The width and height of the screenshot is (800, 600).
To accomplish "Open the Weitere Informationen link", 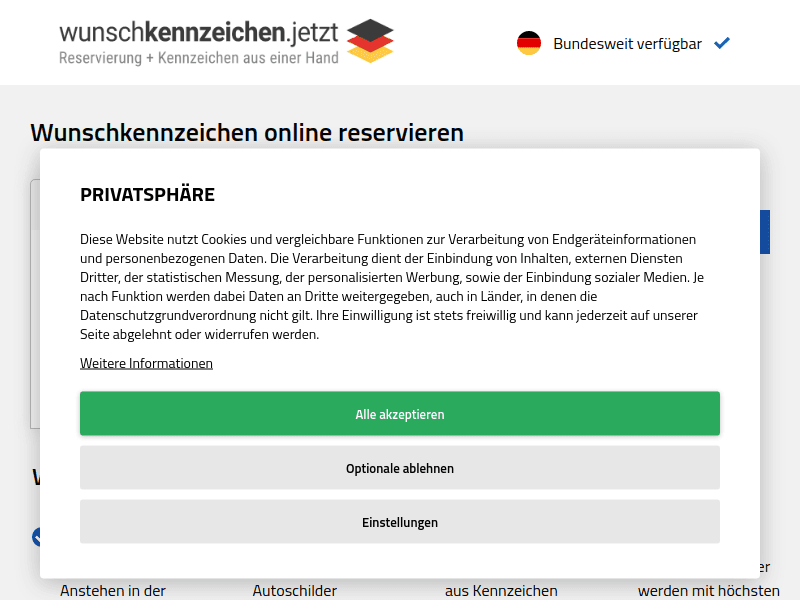I will [146, 362].
